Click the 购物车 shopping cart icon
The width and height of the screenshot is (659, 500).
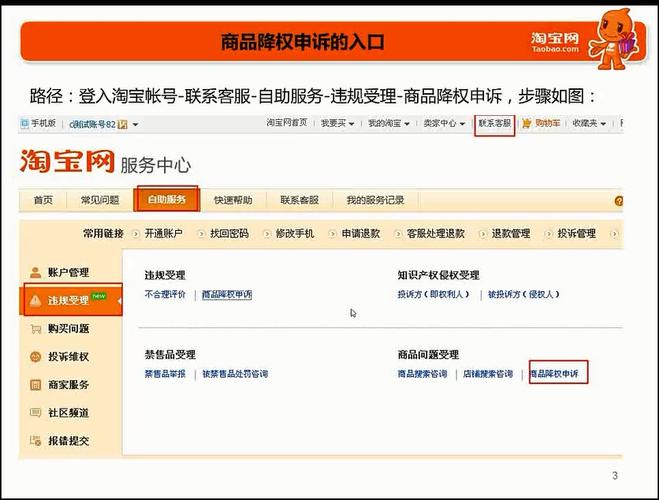tap(527, 123)
